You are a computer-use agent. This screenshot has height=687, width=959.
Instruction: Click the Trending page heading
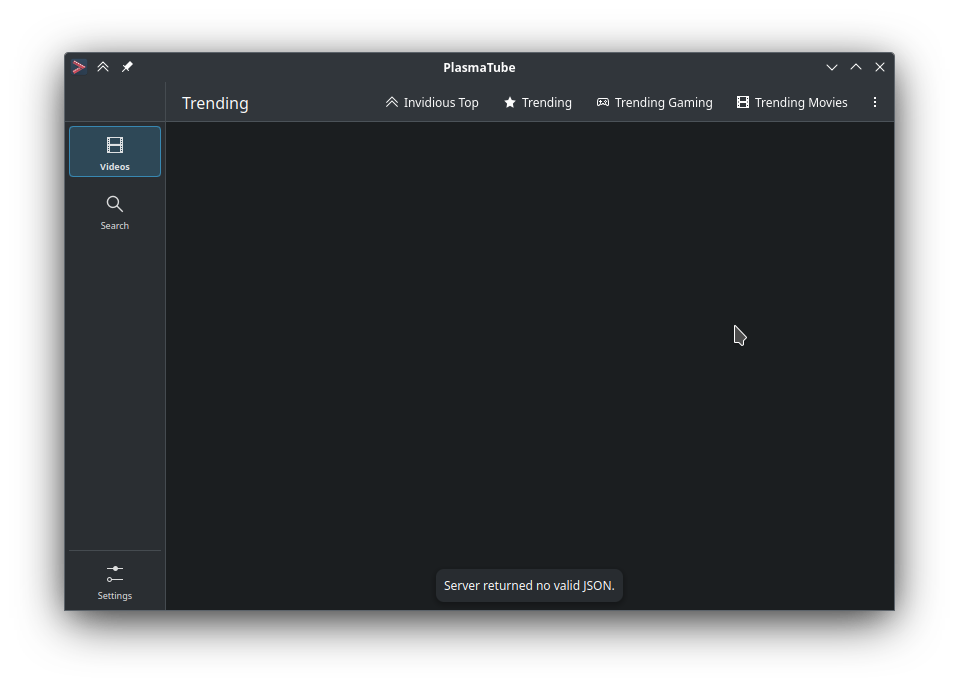(x=215, y=103)
